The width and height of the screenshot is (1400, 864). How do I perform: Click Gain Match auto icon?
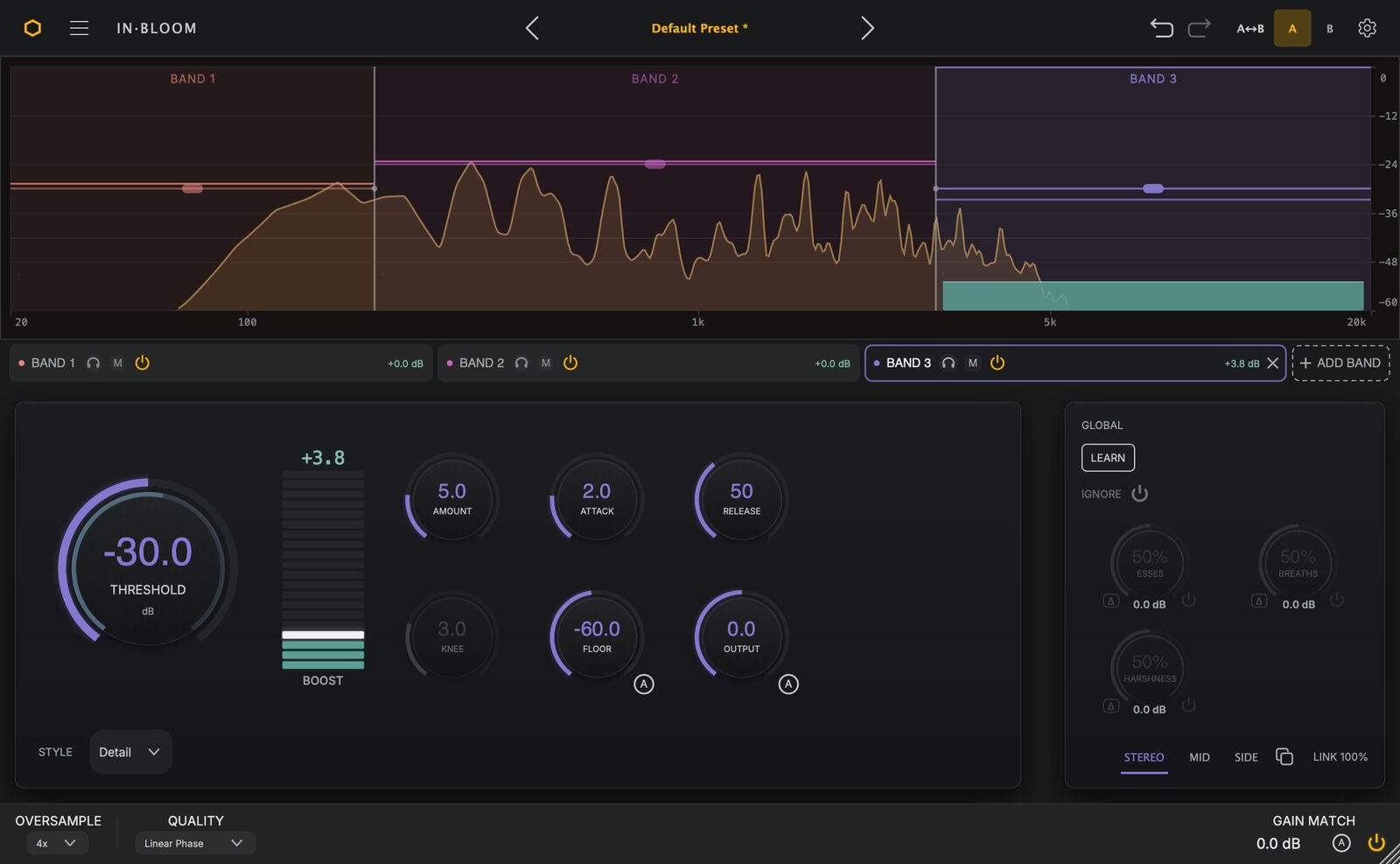(1341, 843)
